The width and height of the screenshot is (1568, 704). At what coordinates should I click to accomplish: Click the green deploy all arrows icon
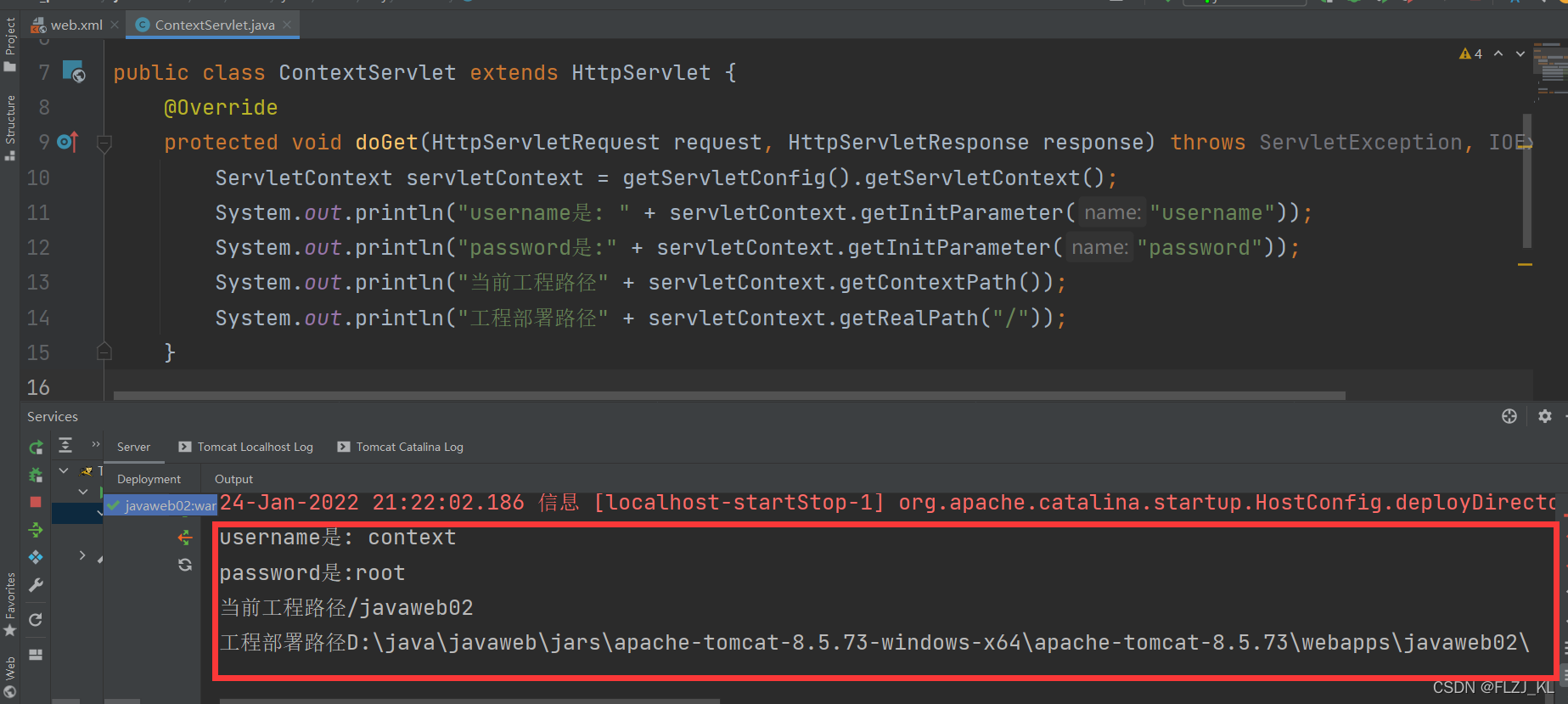(x=36, y=530)
